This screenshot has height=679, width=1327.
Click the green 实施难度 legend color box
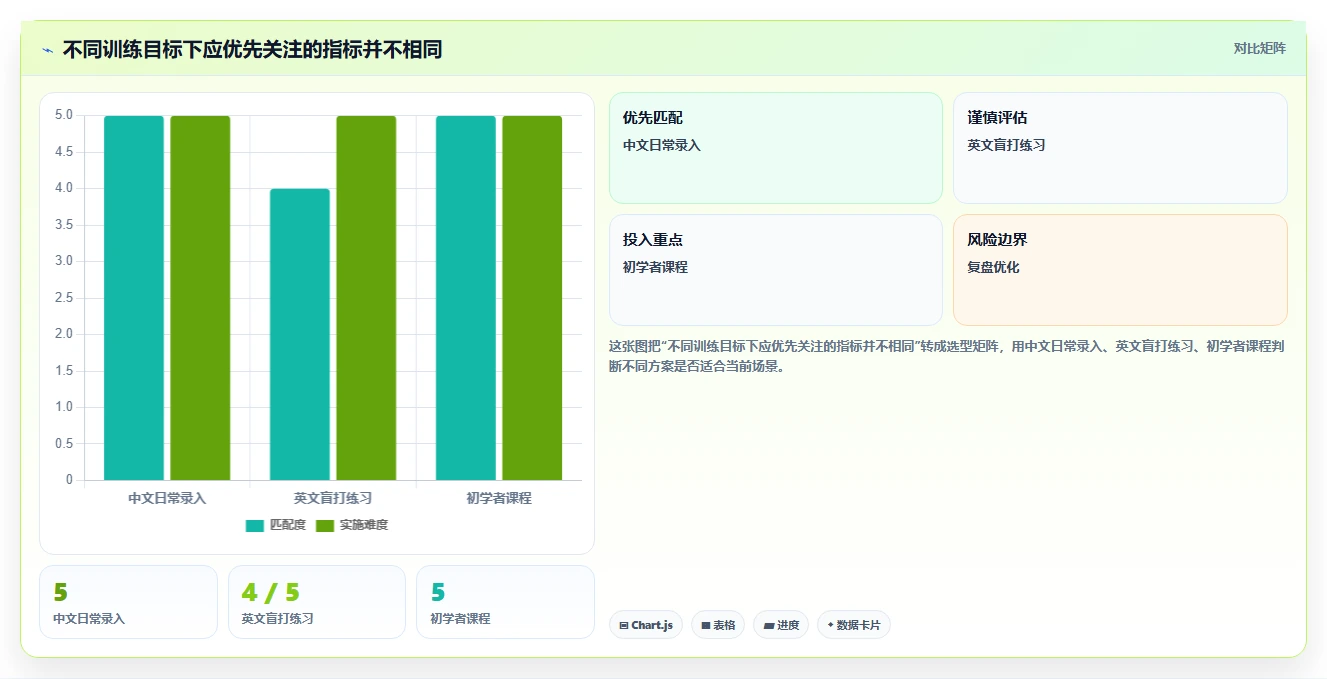tap(325, 525)
